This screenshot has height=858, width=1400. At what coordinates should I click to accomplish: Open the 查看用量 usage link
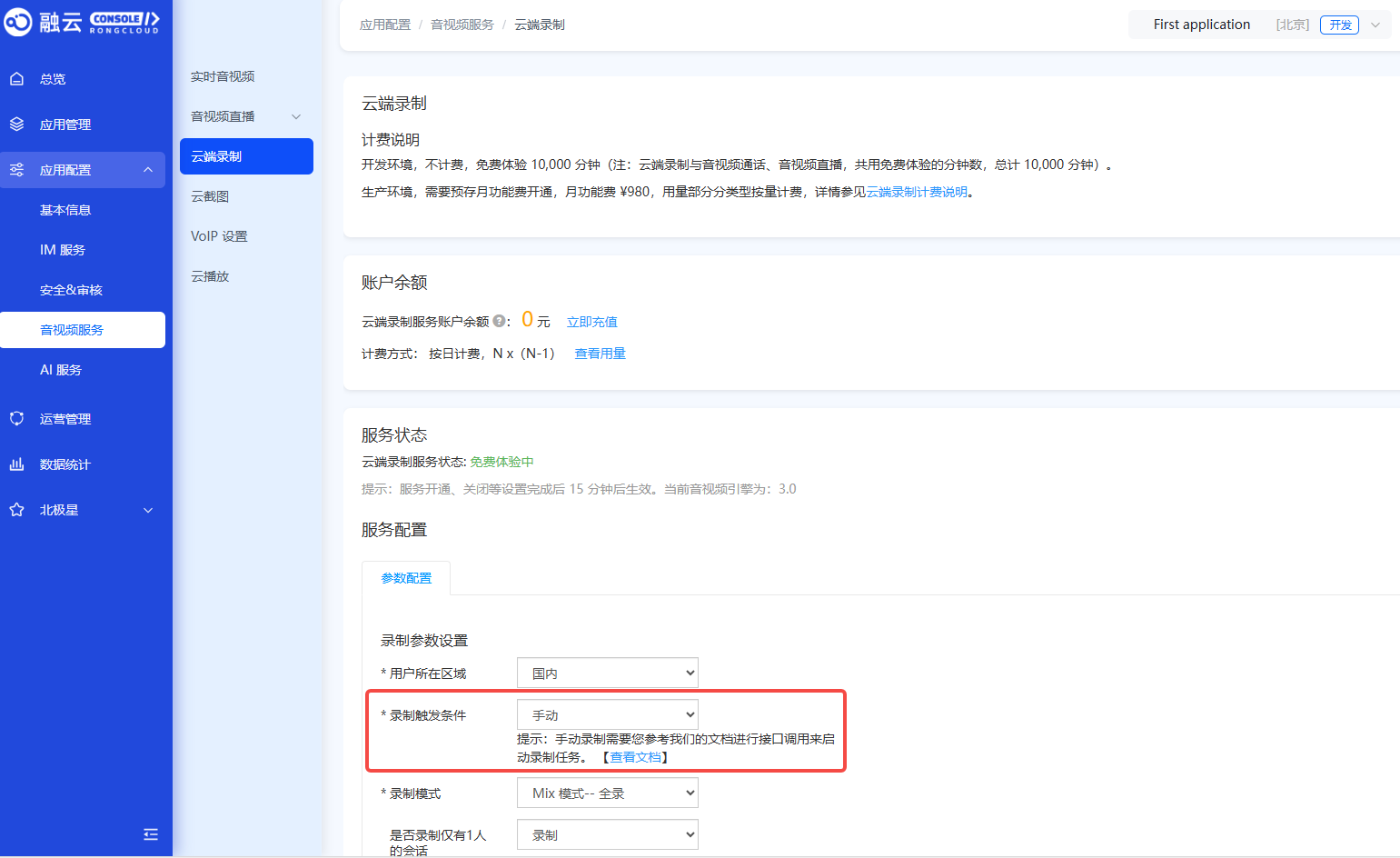(600, 354)
